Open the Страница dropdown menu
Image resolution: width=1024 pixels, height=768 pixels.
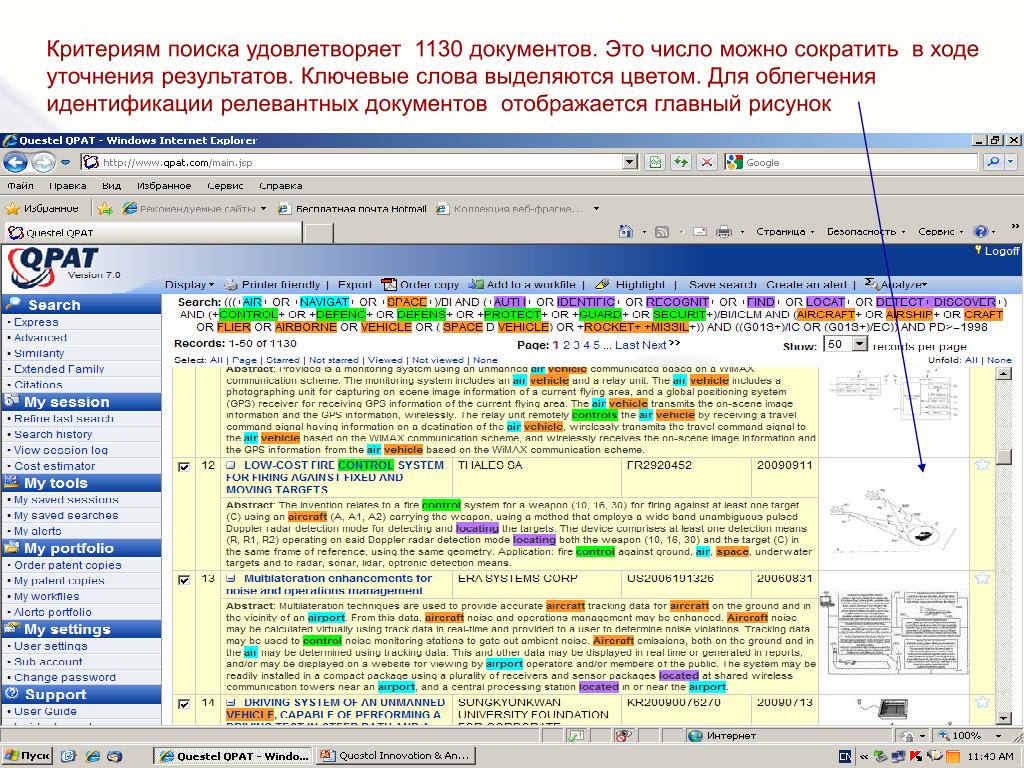tap(785, 231)
